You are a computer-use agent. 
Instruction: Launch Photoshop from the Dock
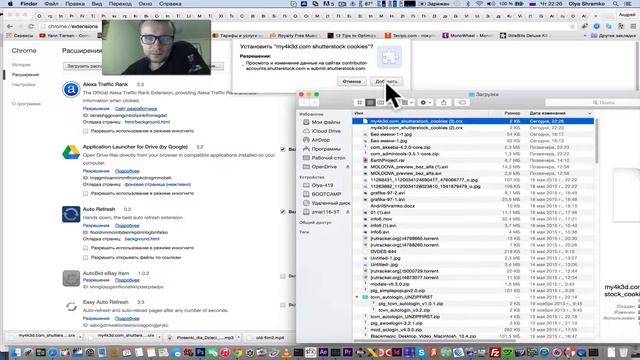(200, 352)
